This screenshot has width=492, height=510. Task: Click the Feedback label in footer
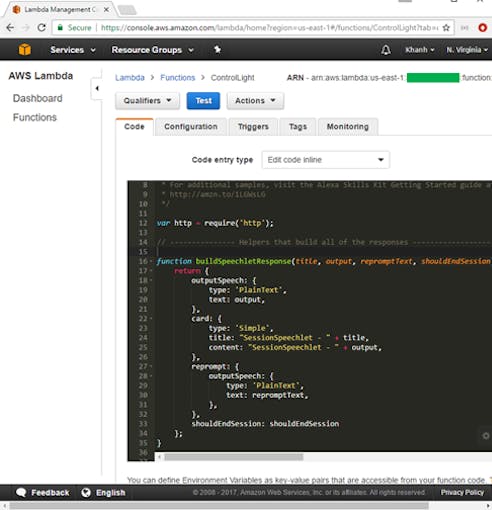point(50,493)
